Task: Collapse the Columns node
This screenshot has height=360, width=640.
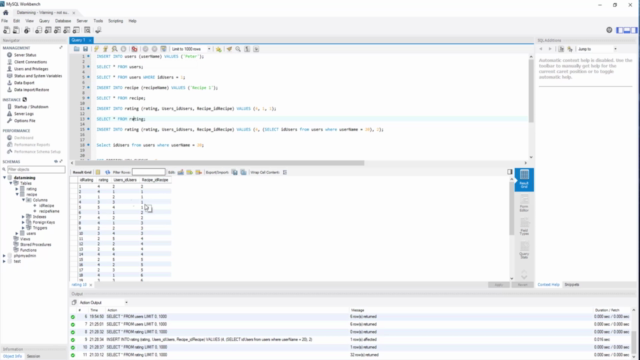Action: [x=23, y=200]
